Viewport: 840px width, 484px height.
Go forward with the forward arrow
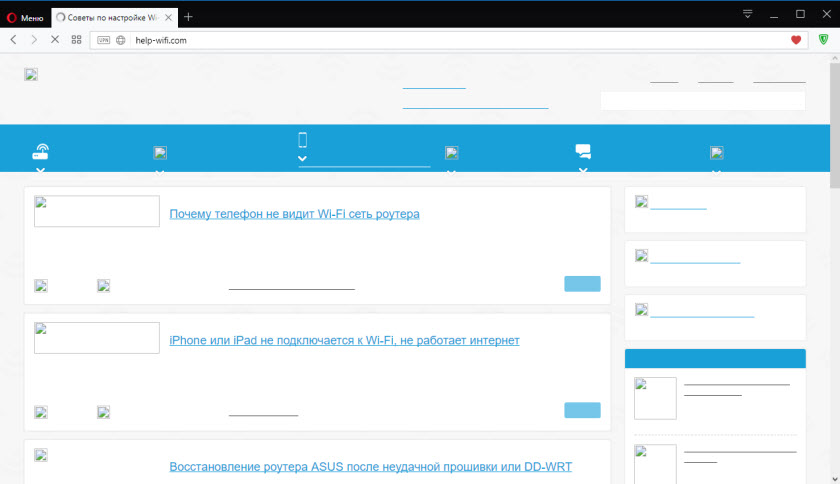(x=34, y=40)
